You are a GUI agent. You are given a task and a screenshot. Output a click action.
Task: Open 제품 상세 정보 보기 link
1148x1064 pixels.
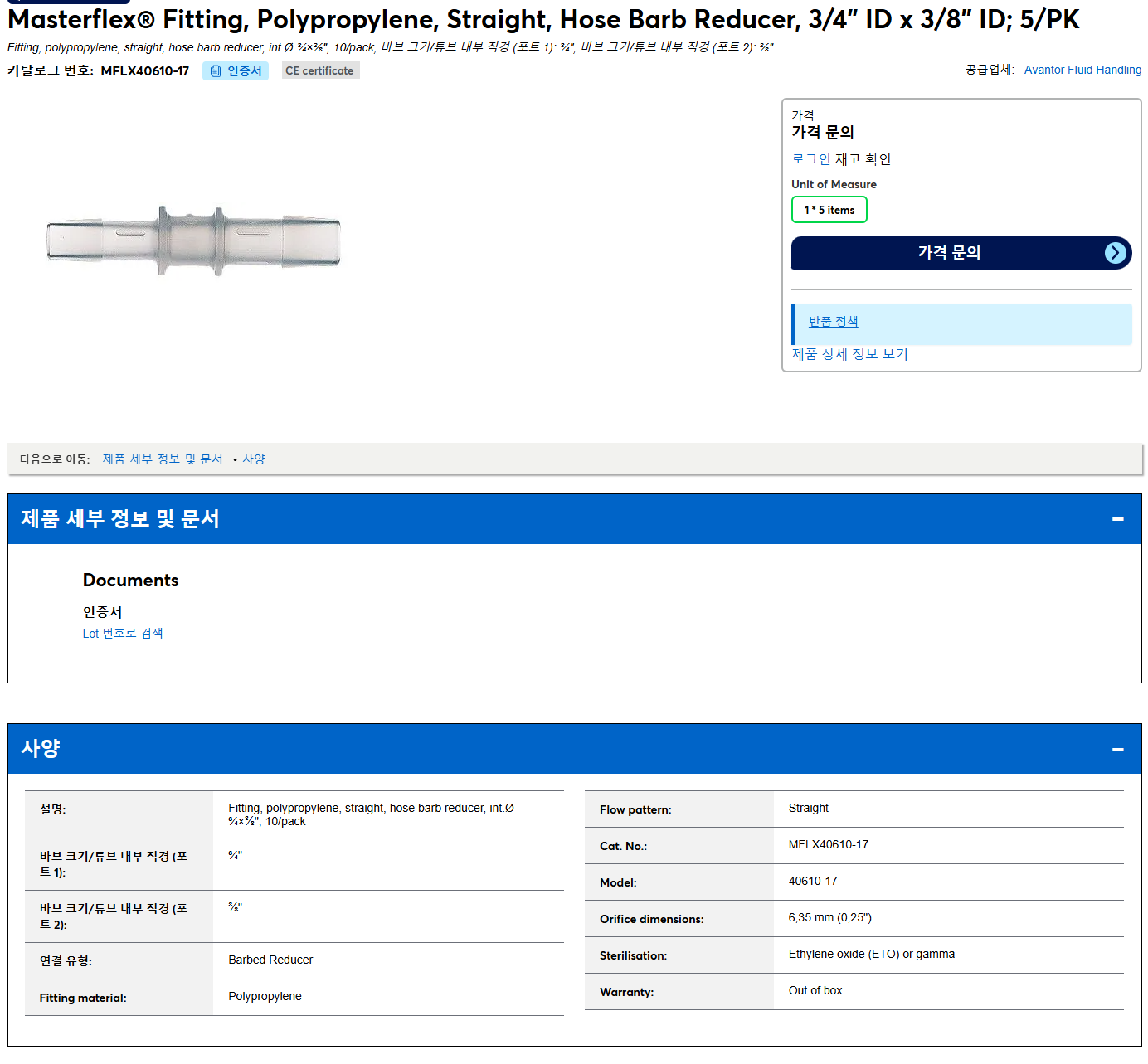[849, 354]
